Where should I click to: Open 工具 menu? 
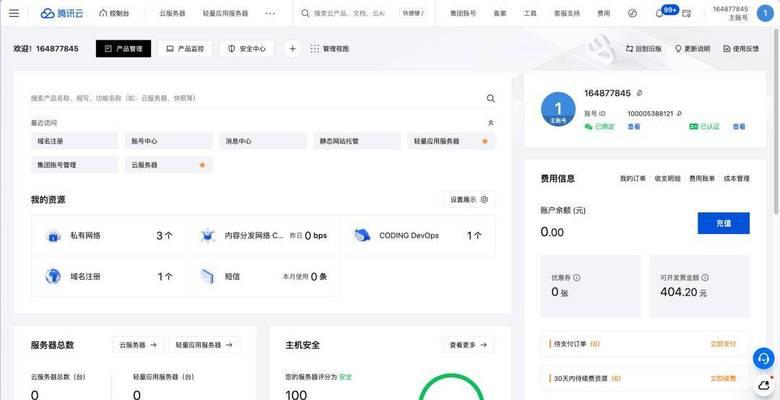(530, 13)
